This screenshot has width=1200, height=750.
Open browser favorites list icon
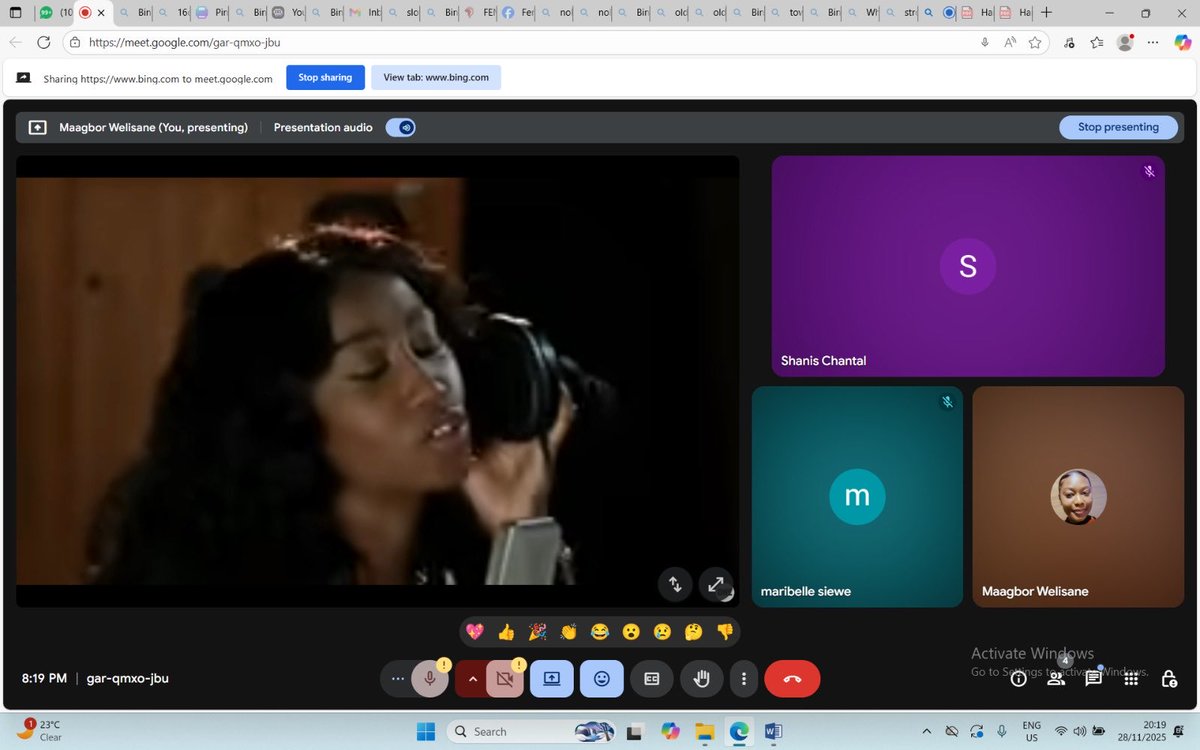pyautogui.click(x=1097, y=43)
